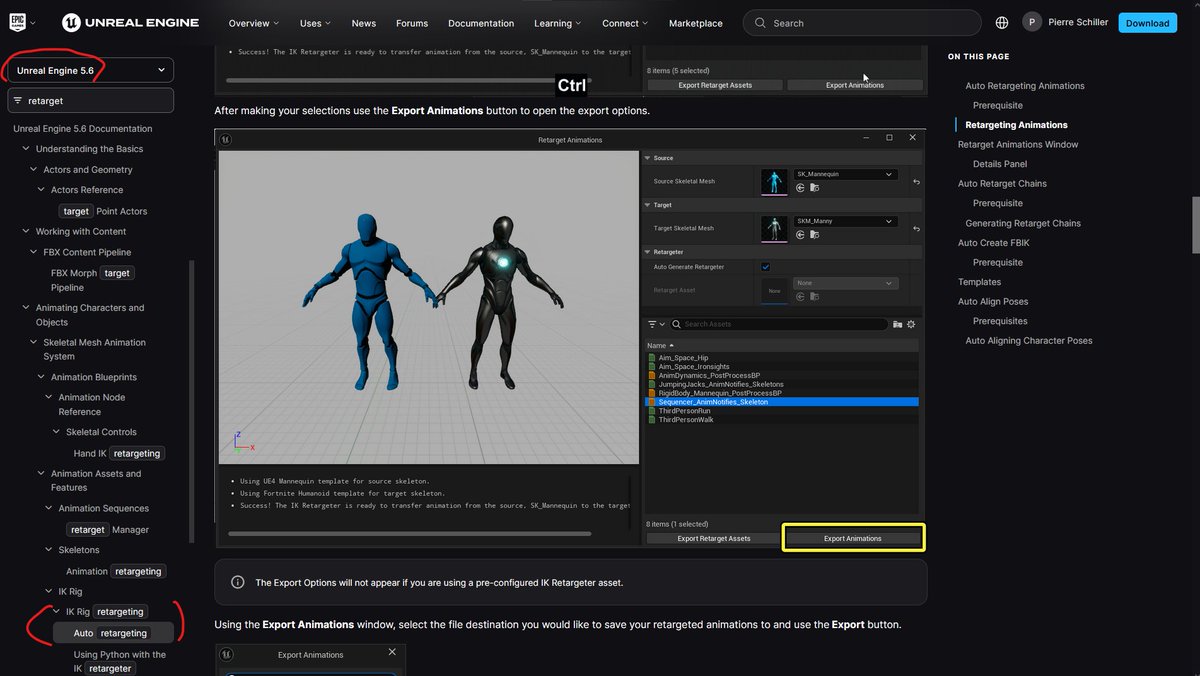
Task: Jump to Auto Create FBIK section
Action: (993, 243)
